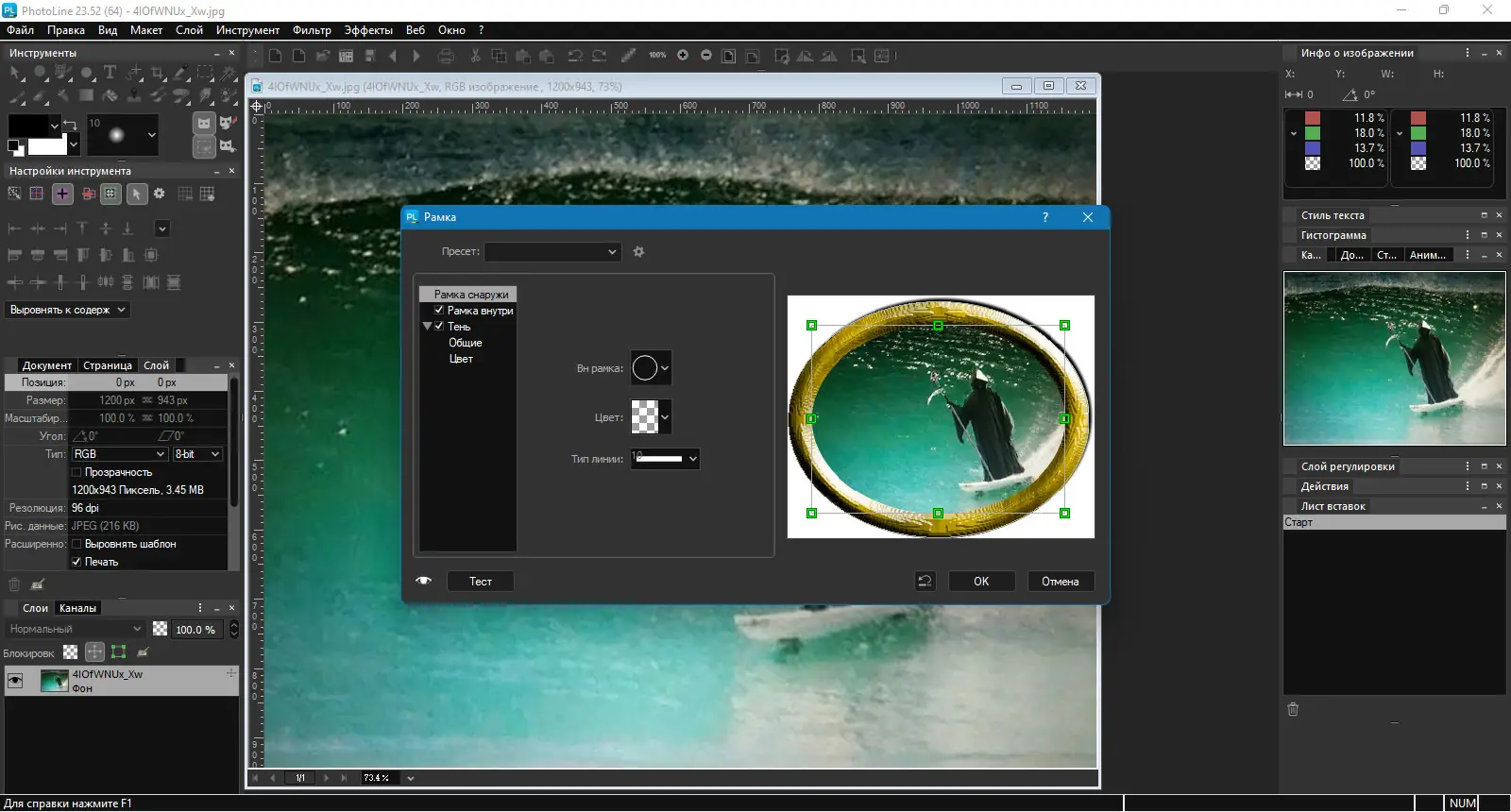Screen dimensions: 1511x812
Task: Click the help question mark in Рамка dialog
Action: [x=1044, y=217]
